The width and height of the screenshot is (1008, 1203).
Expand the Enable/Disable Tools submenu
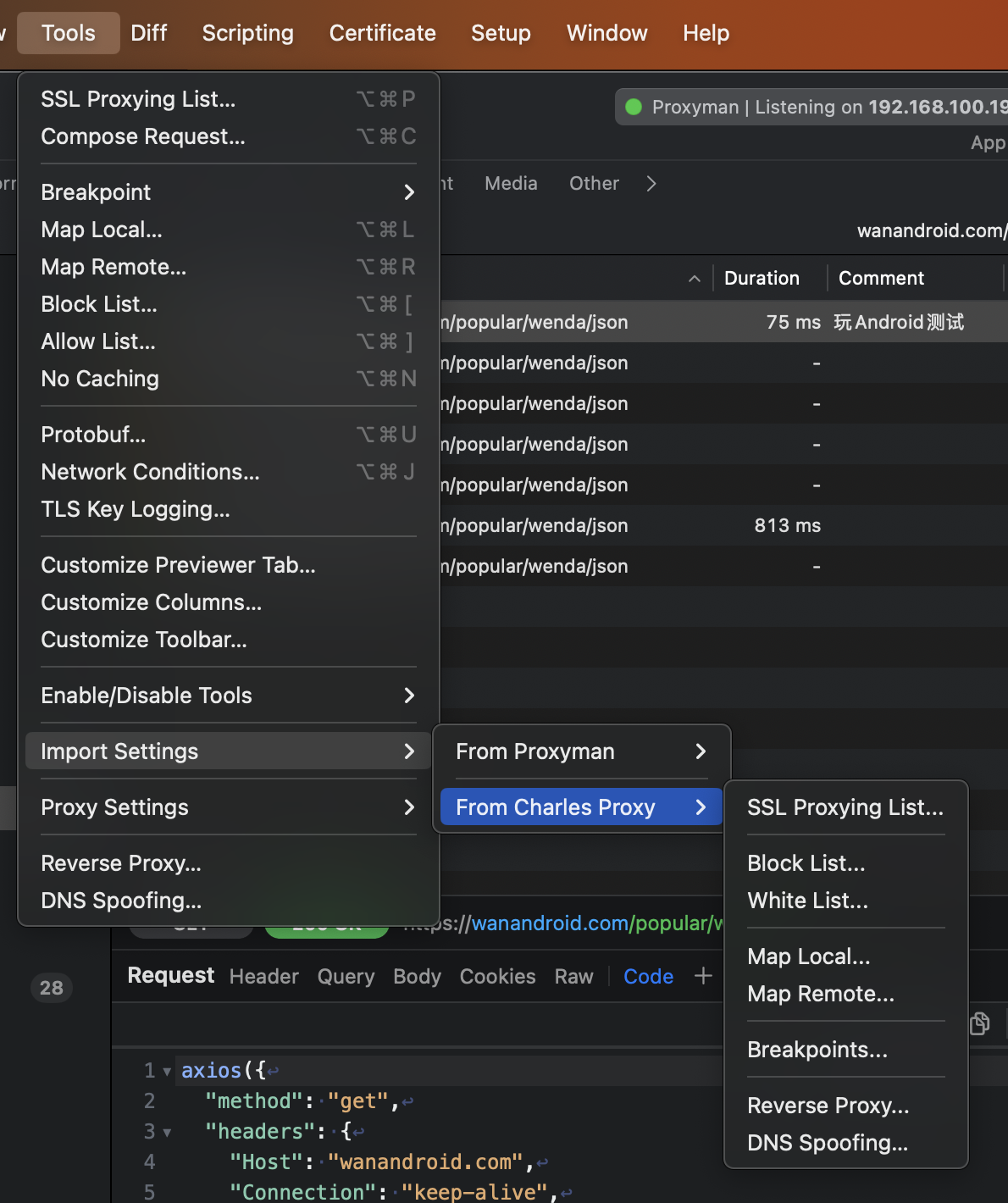point(229,696)
